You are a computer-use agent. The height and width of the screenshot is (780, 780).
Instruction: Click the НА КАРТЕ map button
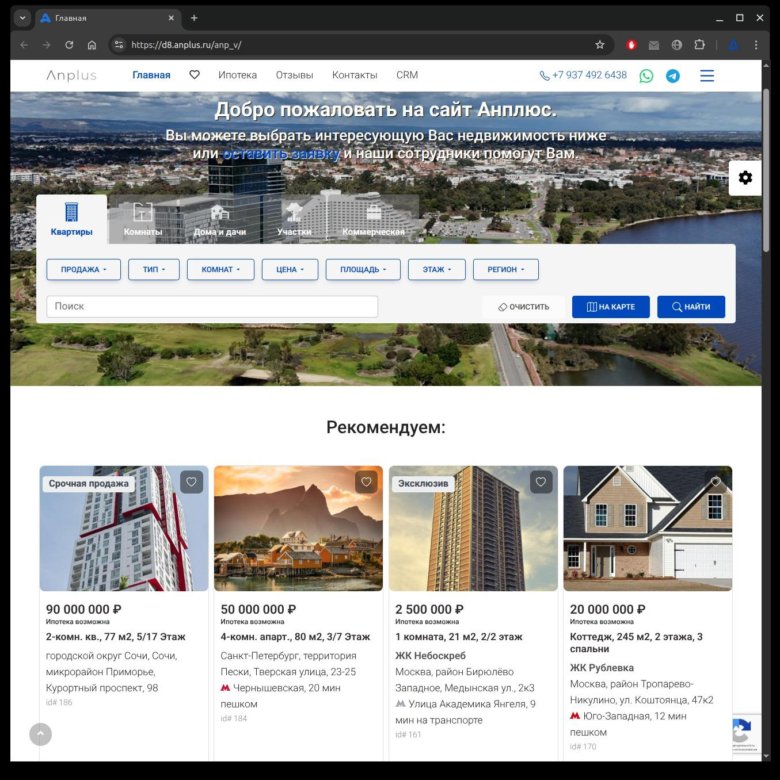click(x=610, y=307)
